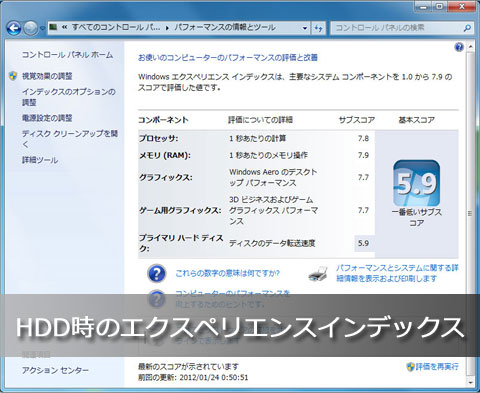This screenshot has height=393, width=480.
Task: Expand the breadcrumb separator arrow
Action: point(167,28)
